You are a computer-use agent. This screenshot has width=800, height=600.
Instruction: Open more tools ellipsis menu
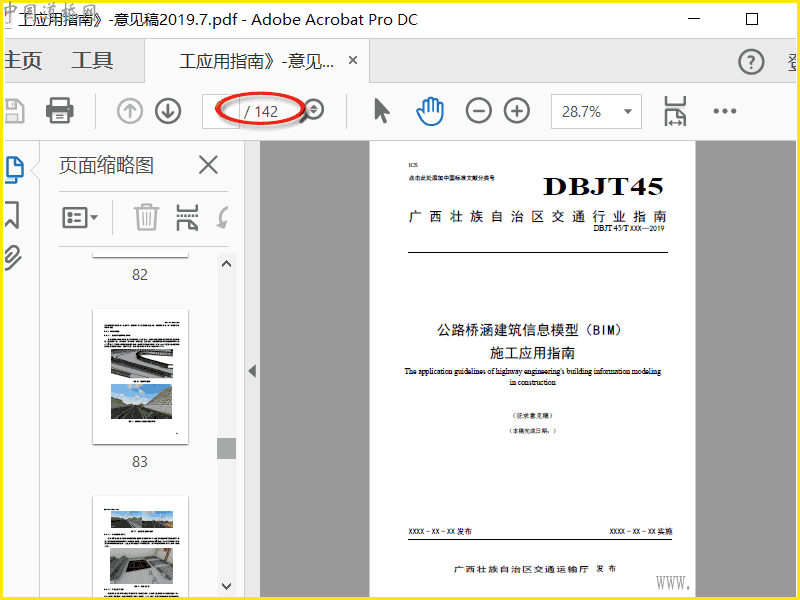724,111
